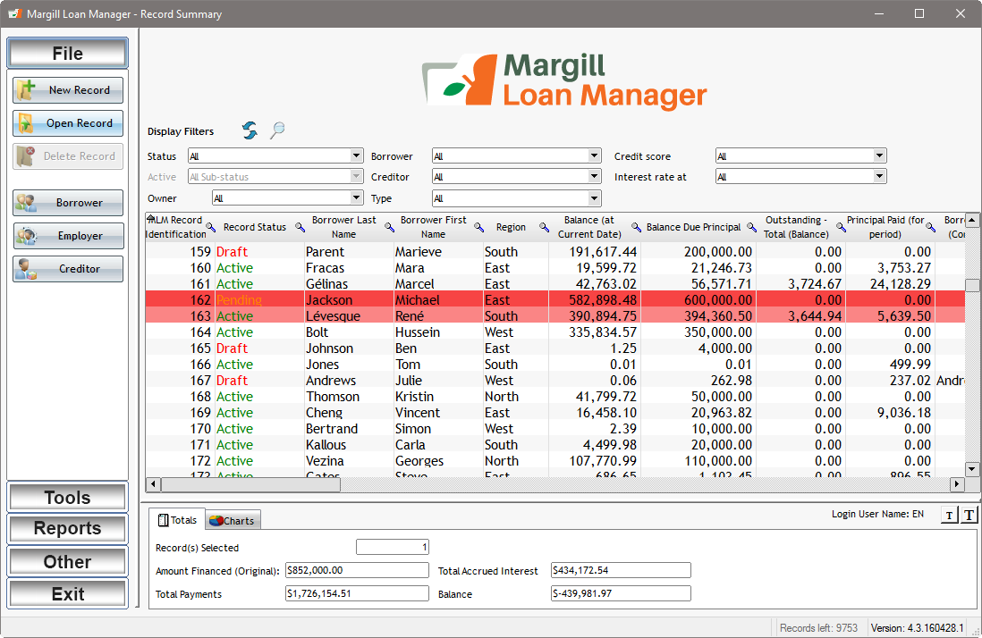Image resolution: width=982 pixels, height=638 pixels.
Task: Open the Reports menu section
Action: (x=68, y=529)
